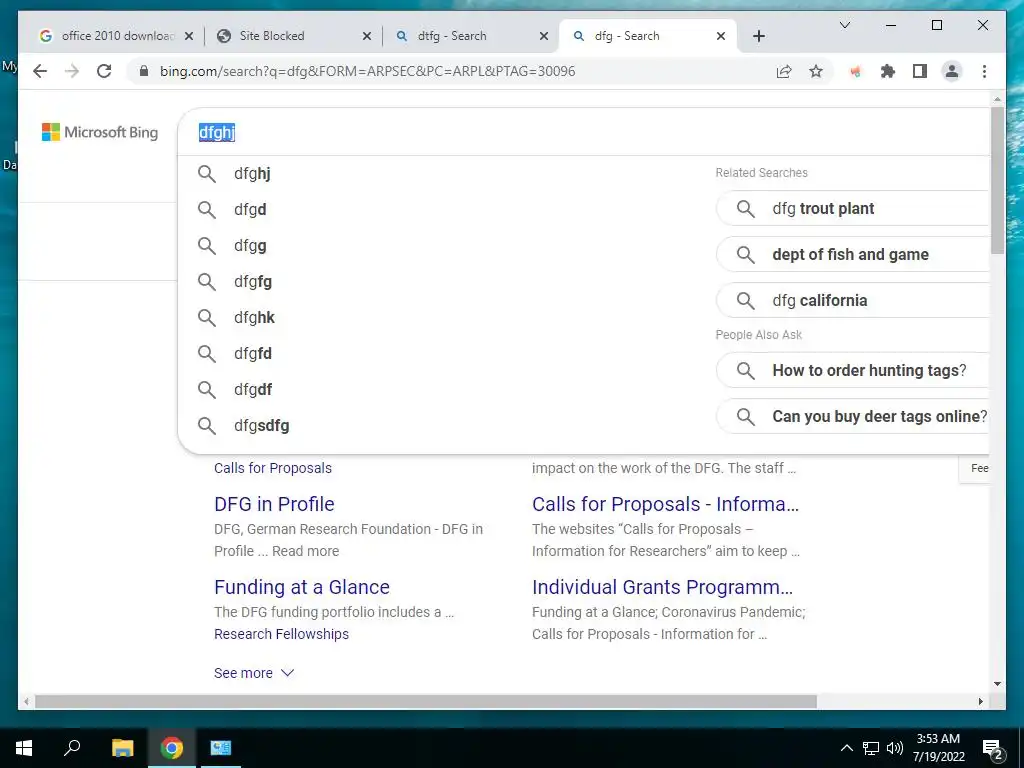The width and height of the screenshot is (1024, 768).
Task: Open the orange extension icon in the toolbar
Action: coord(856,71)
